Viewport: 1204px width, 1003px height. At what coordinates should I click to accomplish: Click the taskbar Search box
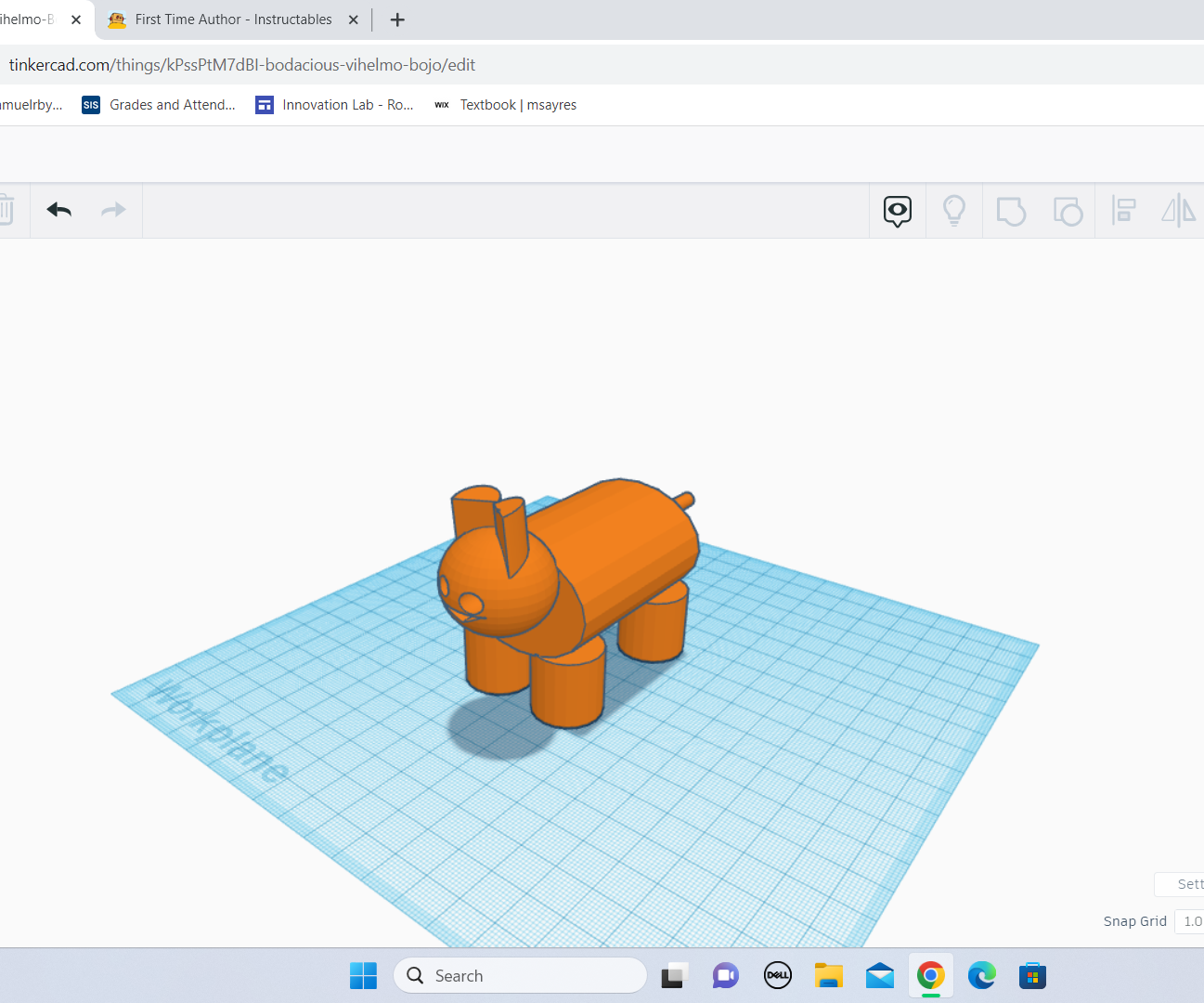tap(520, 976)
